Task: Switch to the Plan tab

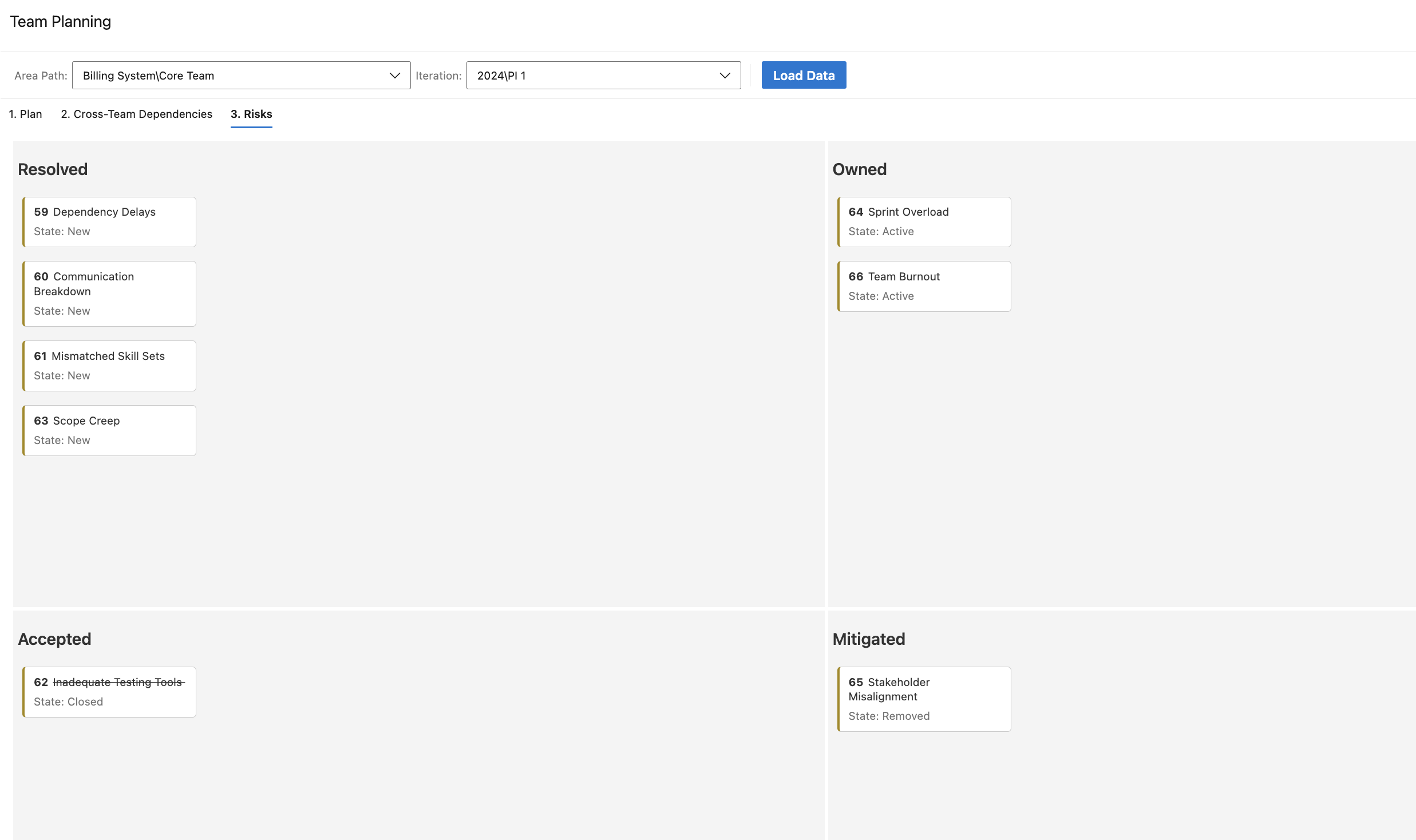Action: click(x=25, y=114)
